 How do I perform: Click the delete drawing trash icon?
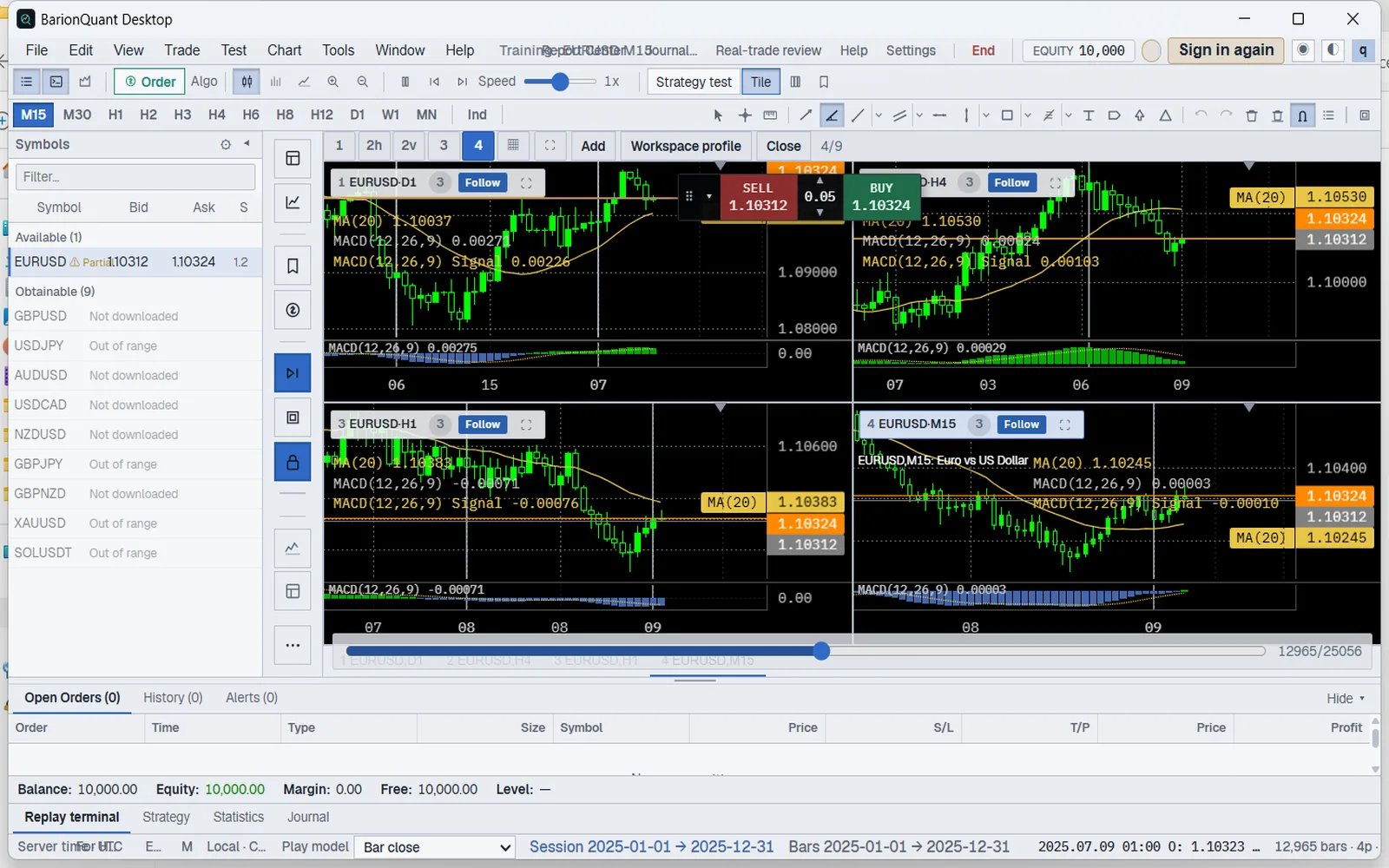click(x=1252, y=115)
